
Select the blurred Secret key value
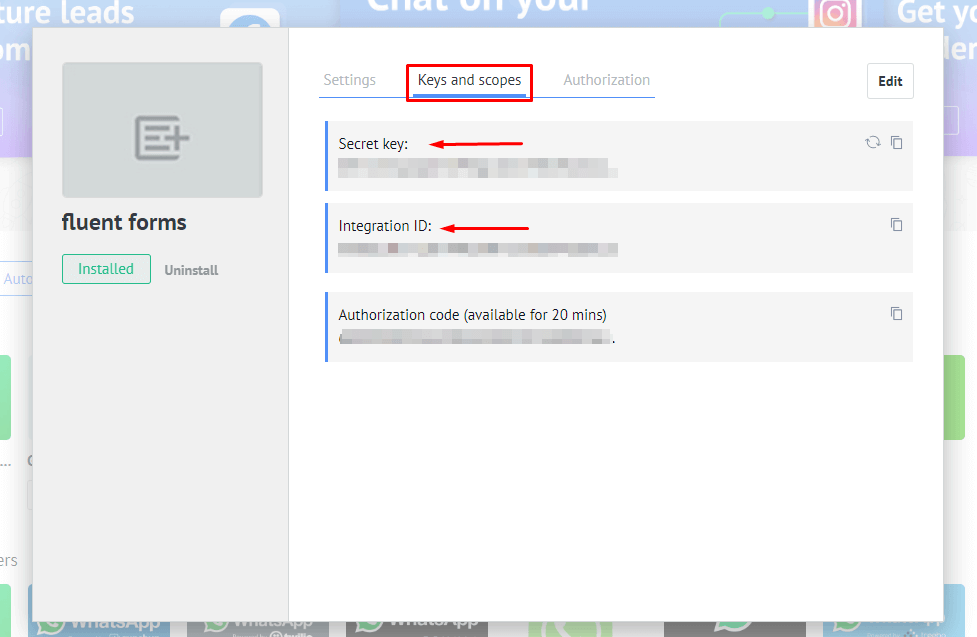pyautogui.click(x=477, y=168)
